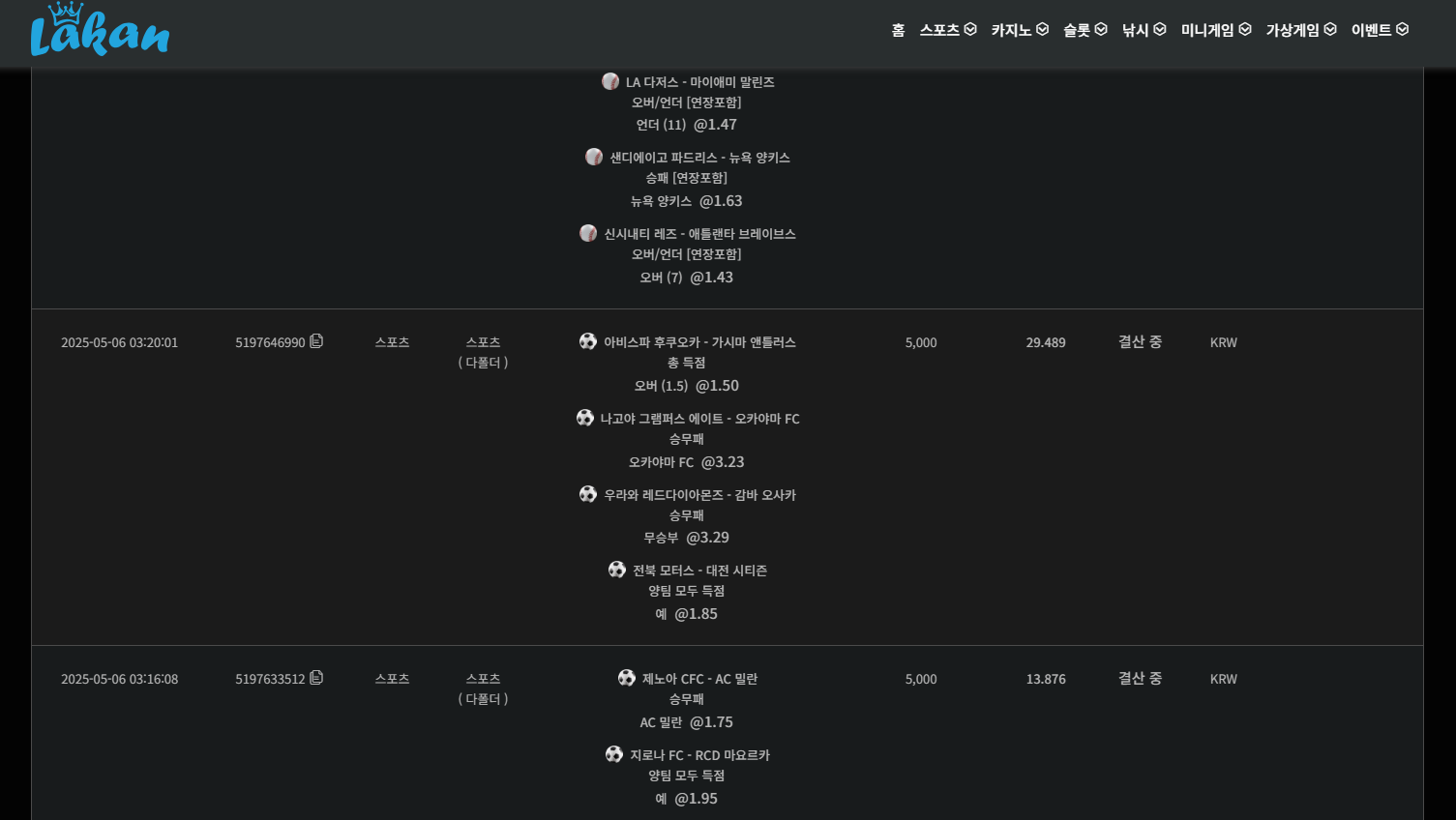The image size is (1456, 820).
Task: Open the 낚시 navigation item
Action: (x=1144, y=30)
